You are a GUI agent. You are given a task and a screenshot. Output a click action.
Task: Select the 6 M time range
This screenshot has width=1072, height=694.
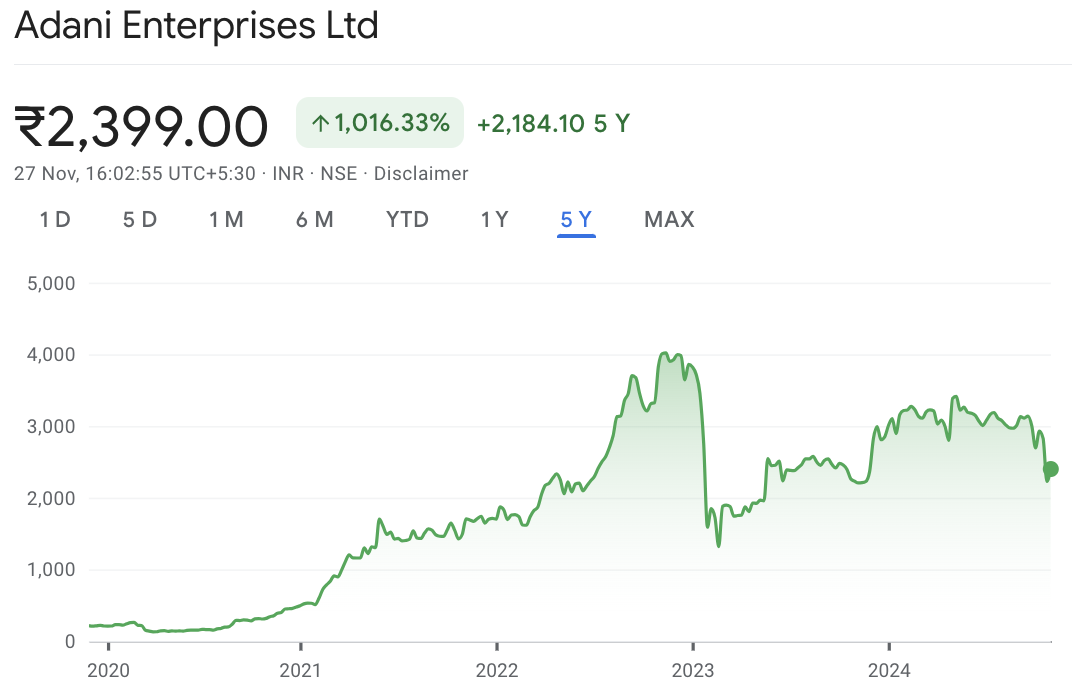[x=314, y=220]
